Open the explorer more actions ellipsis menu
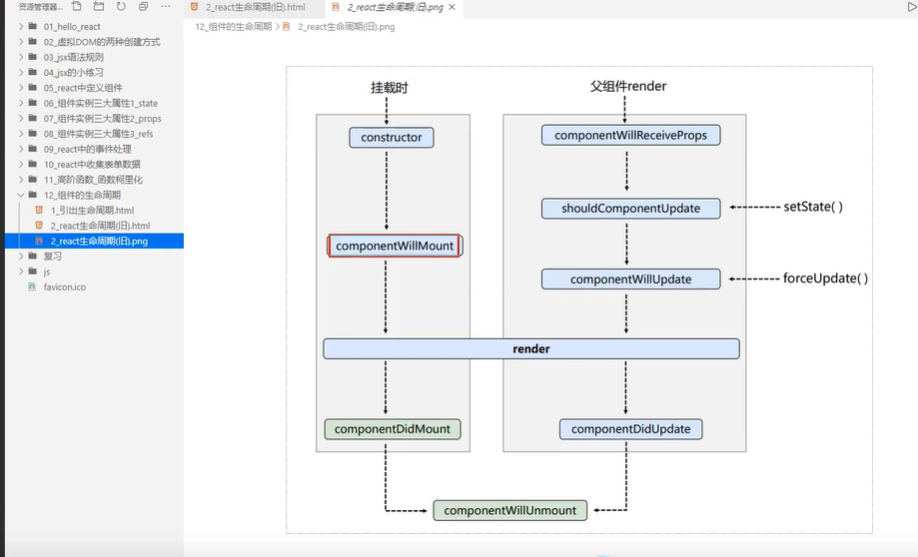 coord(166,6)
